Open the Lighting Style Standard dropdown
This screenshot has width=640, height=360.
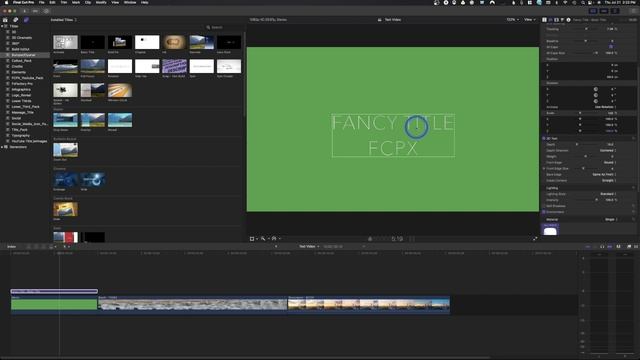(x=608, y=194)
